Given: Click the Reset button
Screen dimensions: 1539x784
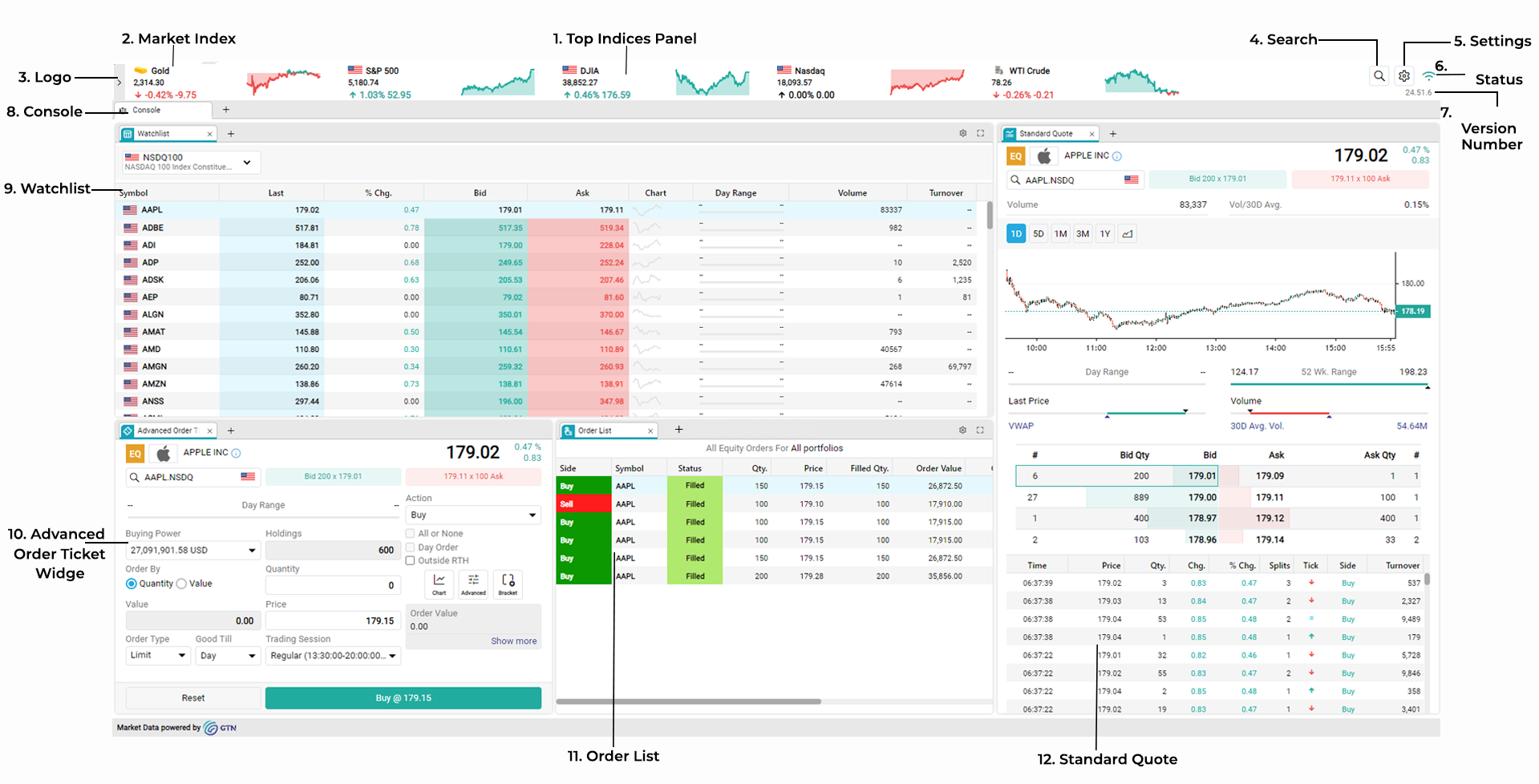Looking at the screenshot, I should coord(192,698).
